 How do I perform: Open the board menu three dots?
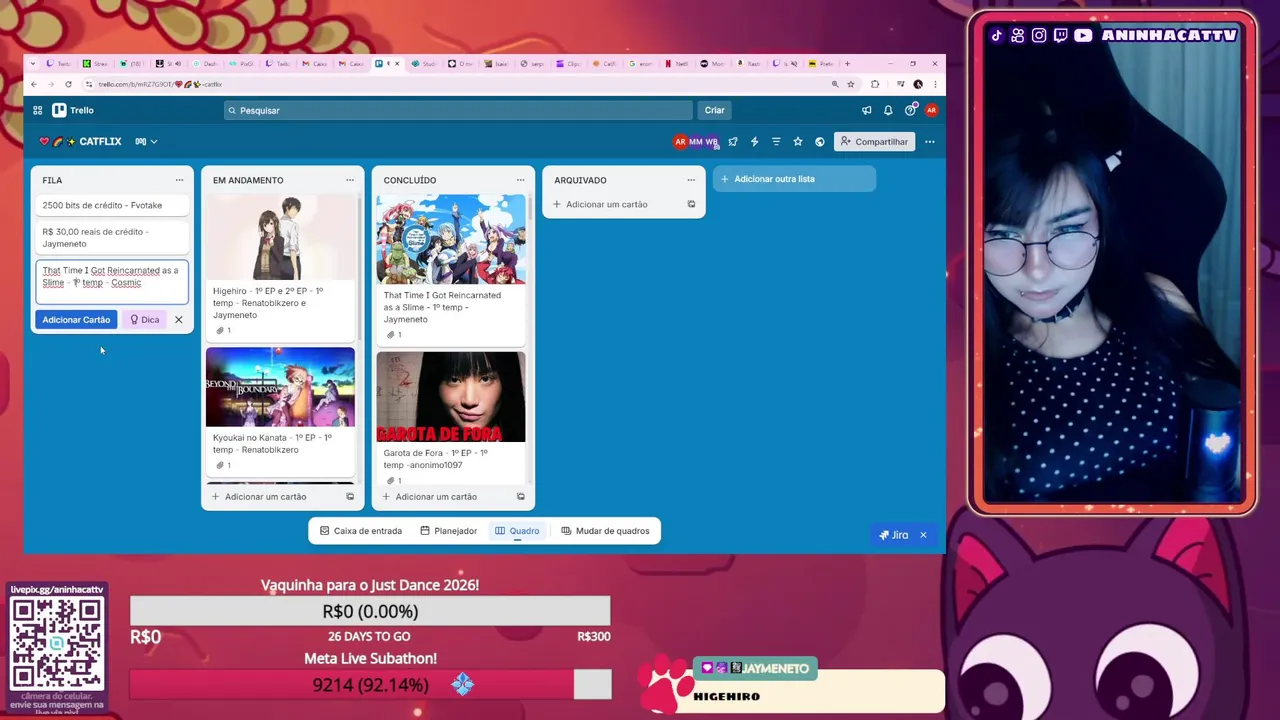click(929, 142)
